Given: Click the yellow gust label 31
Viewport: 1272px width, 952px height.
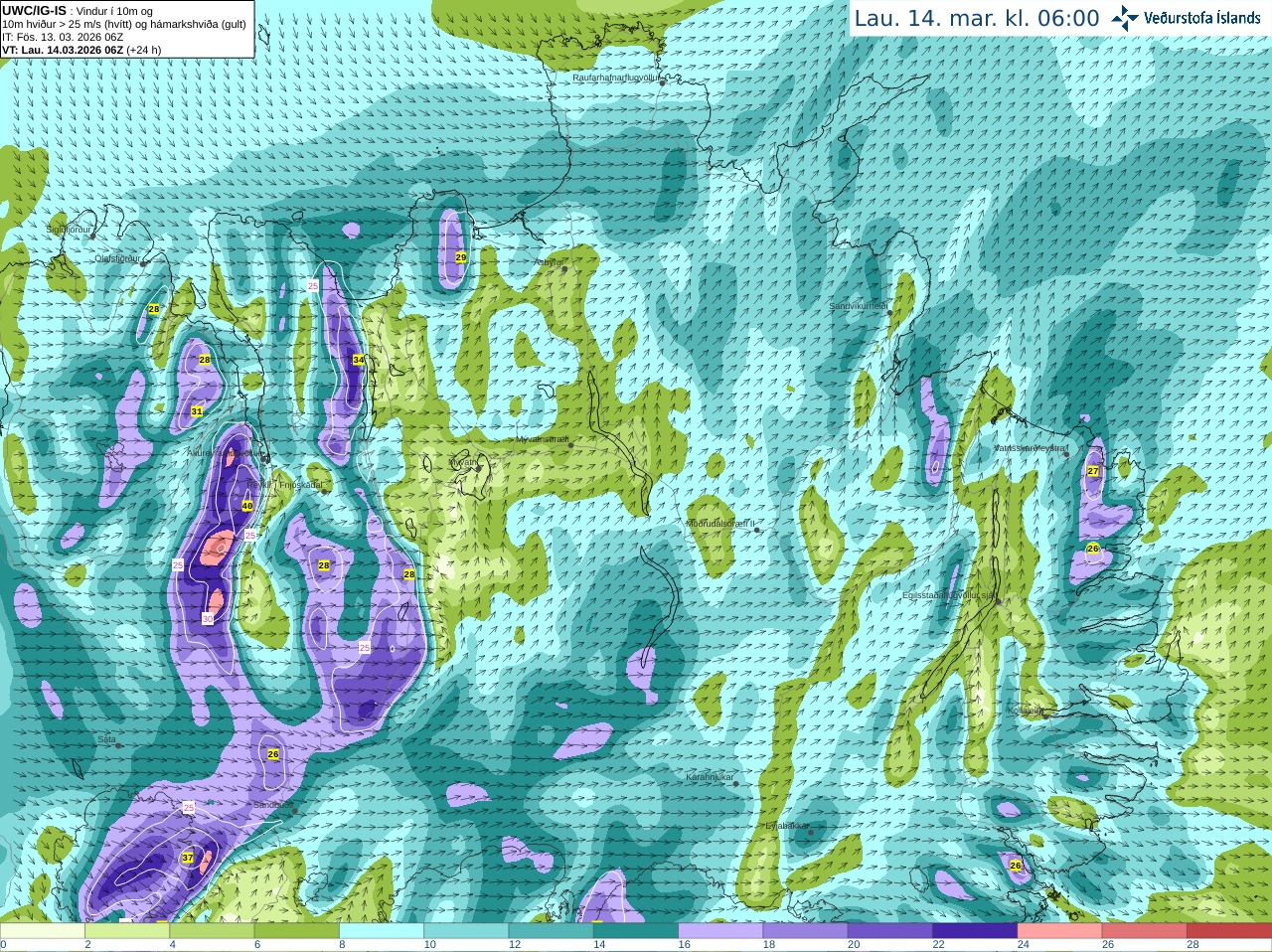Looking at the screenshot, I should point(197,411).
